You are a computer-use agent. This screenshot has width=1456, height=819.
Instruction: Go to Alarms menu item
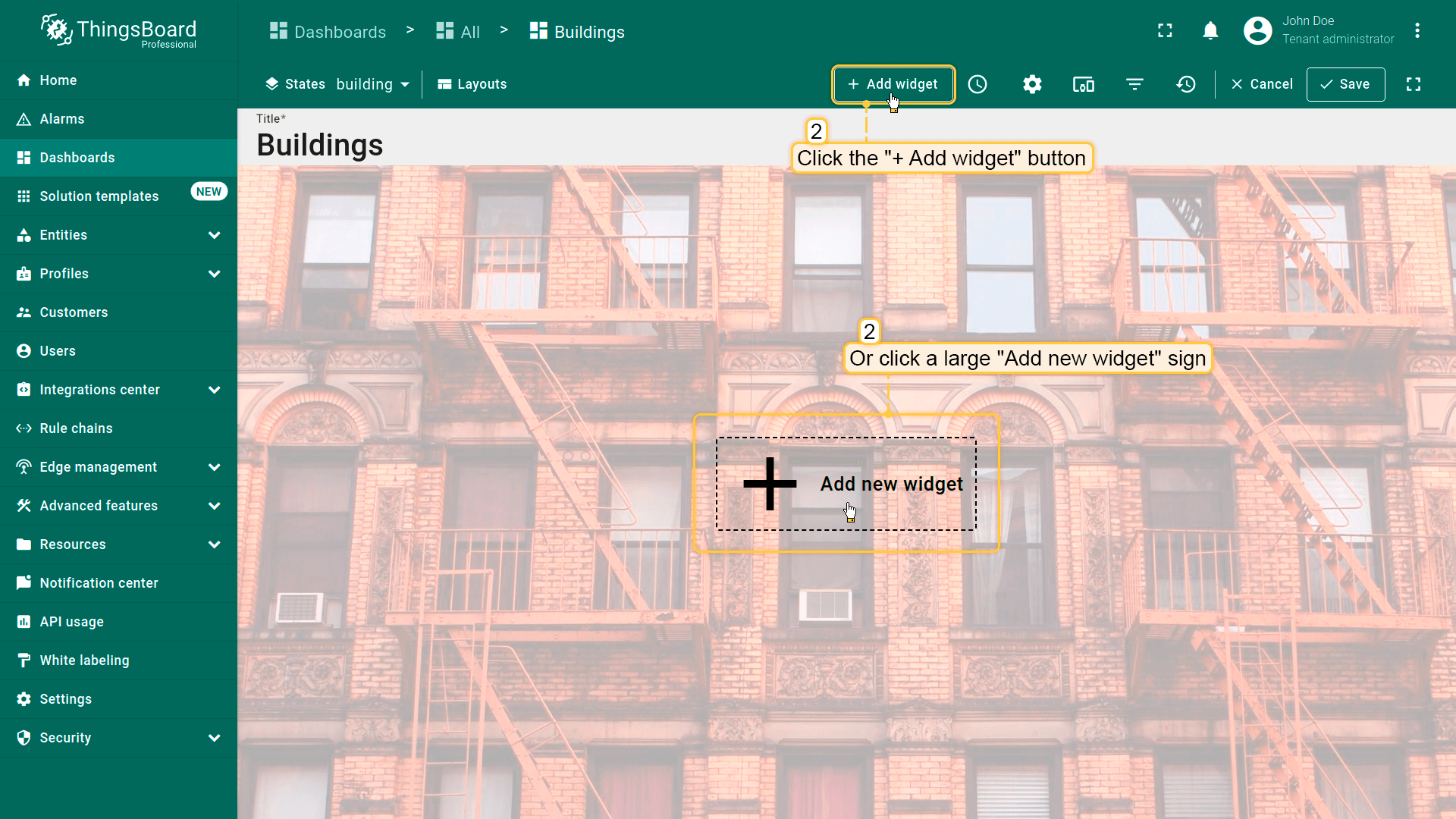pos(62,119)
